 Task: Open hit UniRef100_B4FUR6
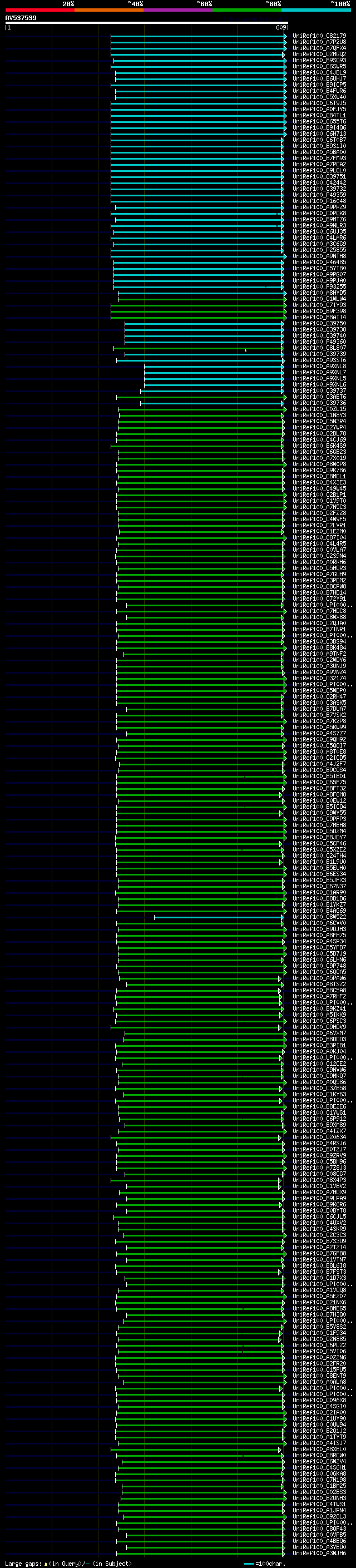coord(319,91)
